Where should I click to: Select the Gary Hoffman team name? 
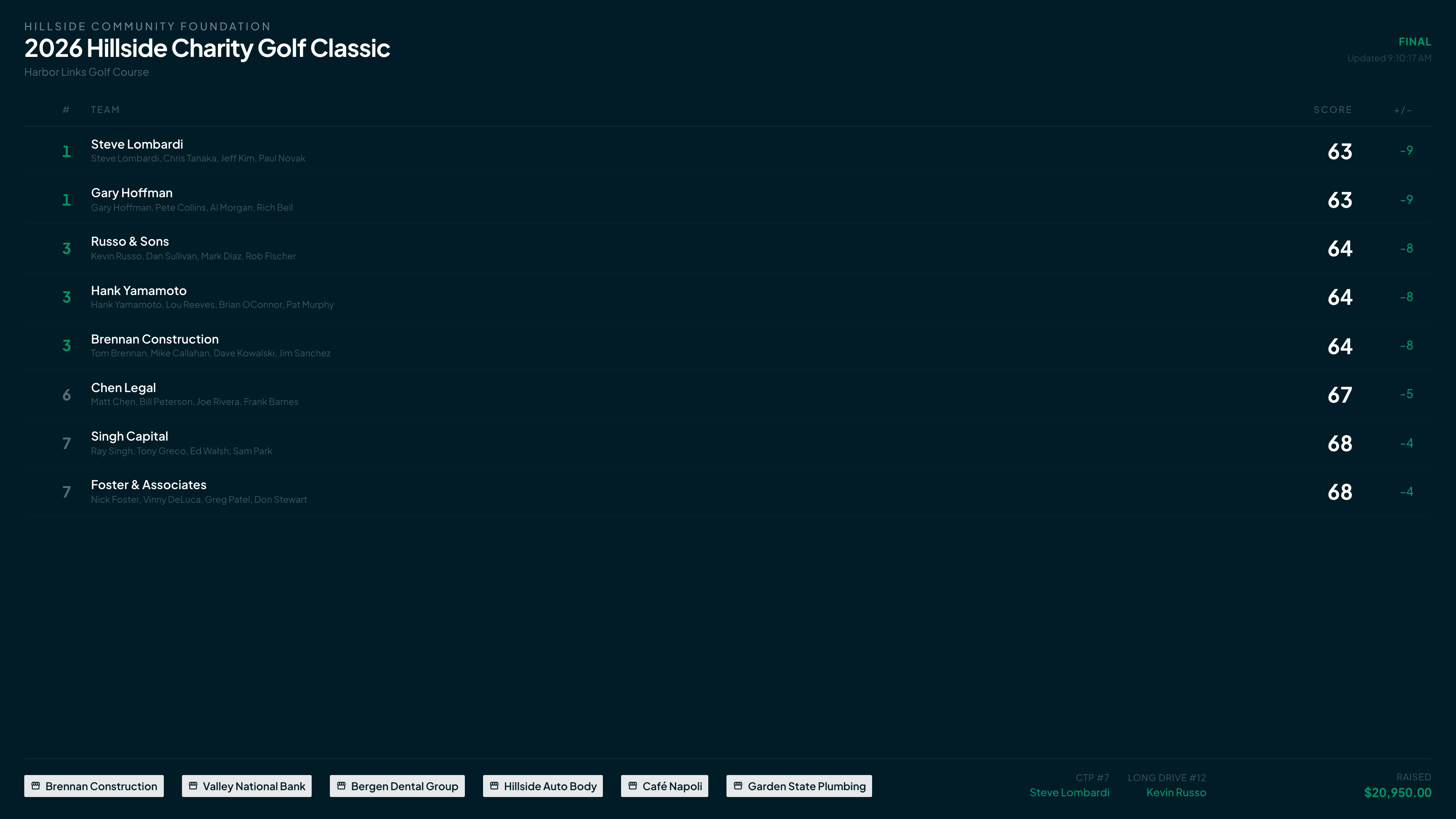pyautogui.click(x=132, y=193)
